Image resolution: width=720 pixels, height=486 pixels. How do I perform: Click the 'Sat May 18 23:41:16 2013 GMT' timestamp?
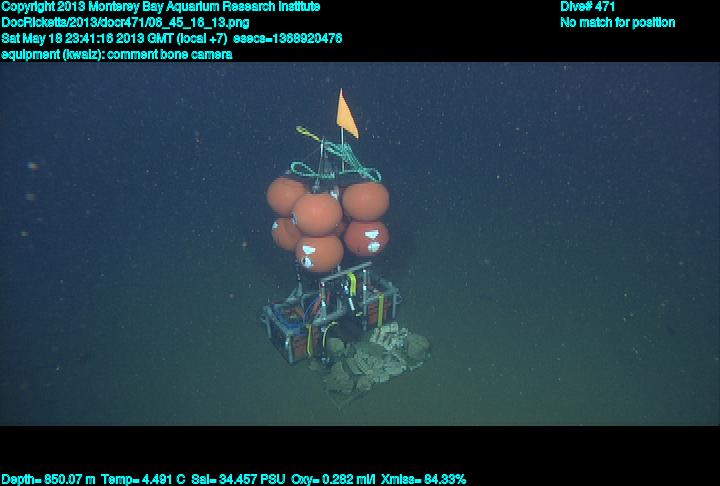pos(87,39)
